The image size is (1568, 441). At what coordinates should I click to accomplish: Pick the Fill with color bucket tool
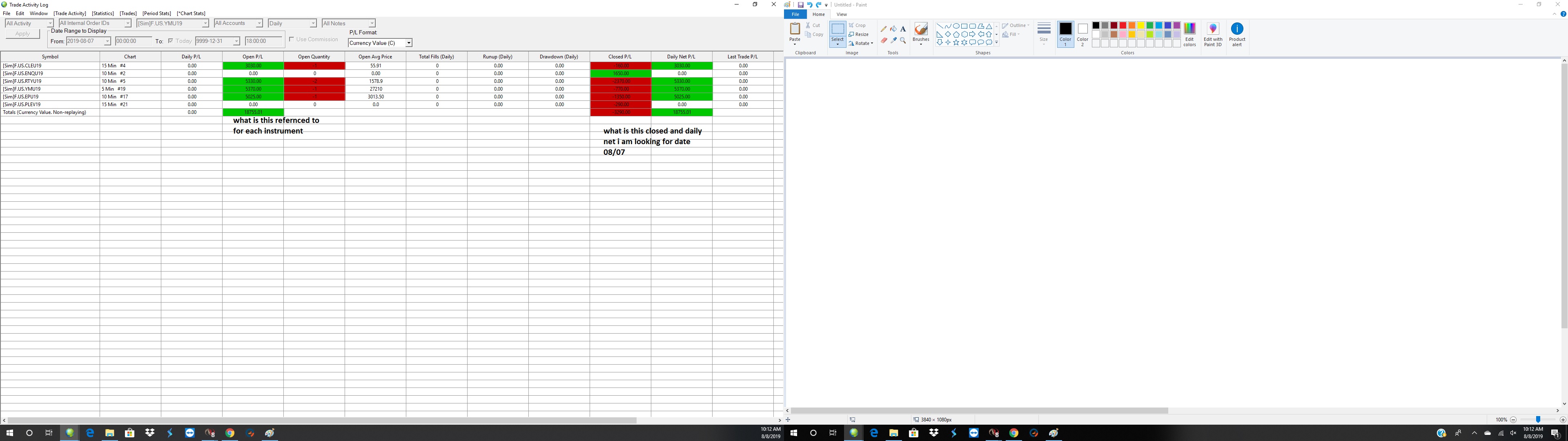point(893,29)
